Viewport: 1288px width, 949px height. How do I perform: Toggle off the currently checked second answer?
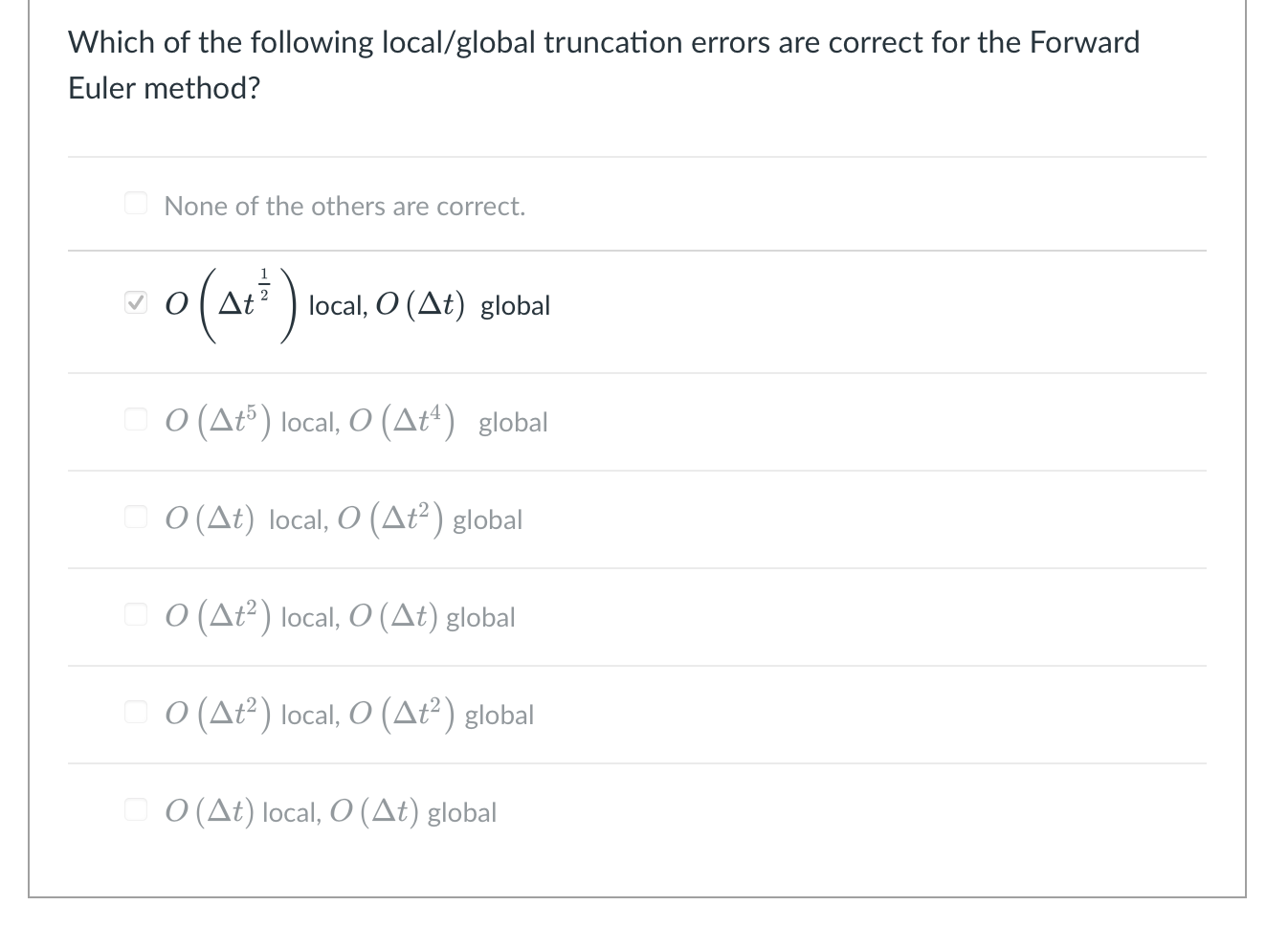click(136, 301)
